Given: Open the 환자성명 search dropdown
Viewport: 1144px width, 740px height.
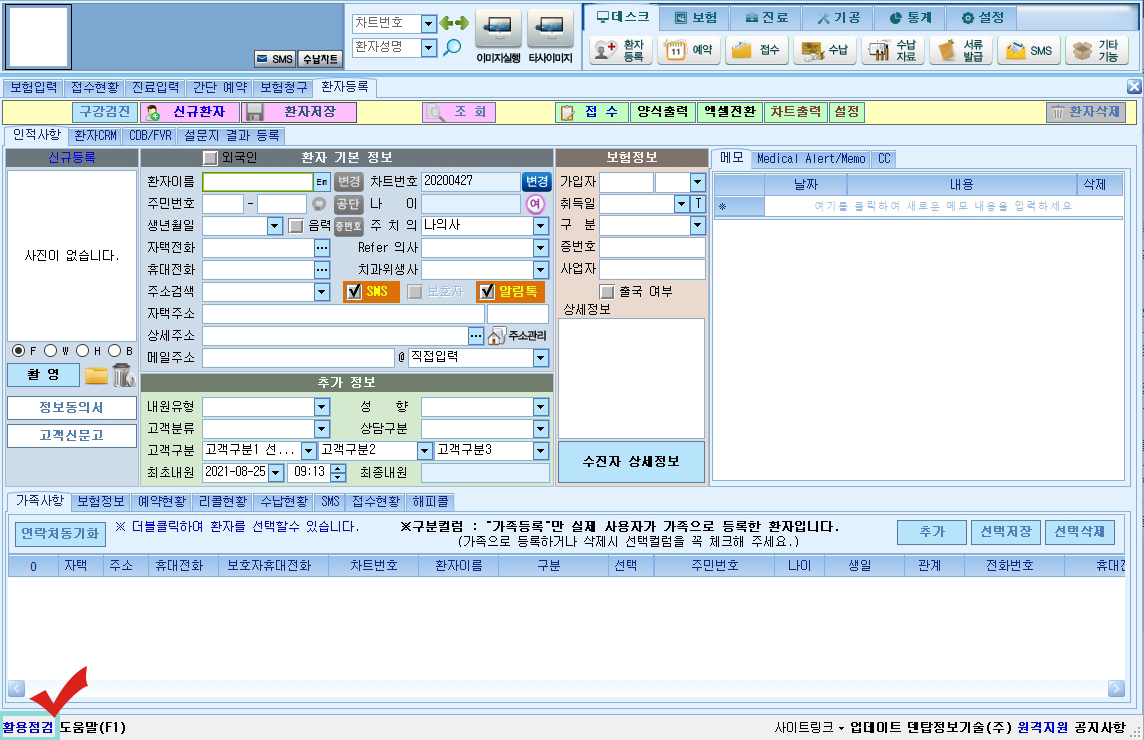Looking at the screenshot, I should pyautogui.click(x=429, y=48).
